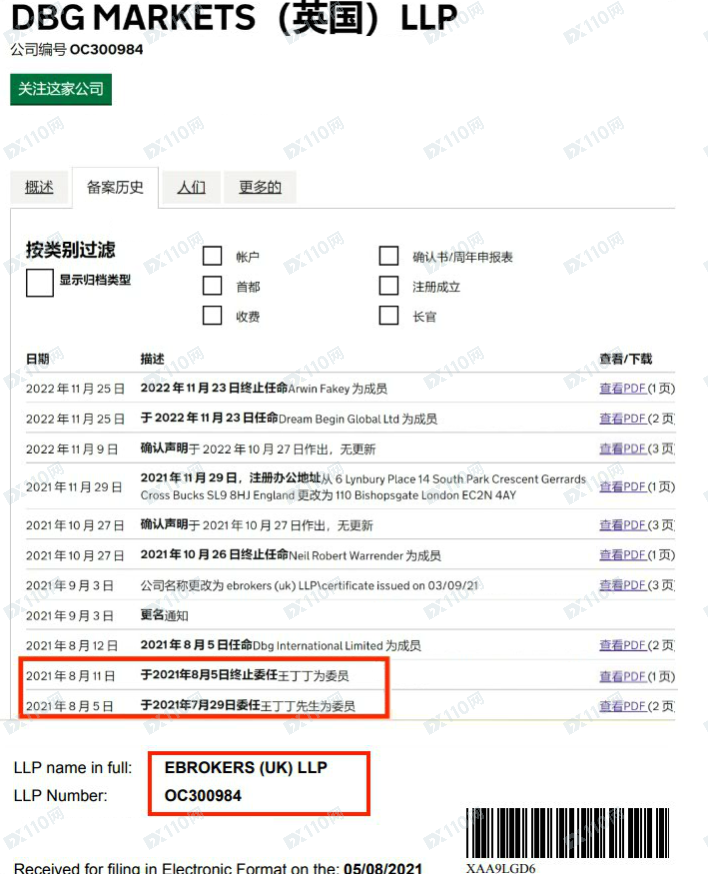Open PDF for ebrokers (uk) LLP name change

(x=622, y=585)
